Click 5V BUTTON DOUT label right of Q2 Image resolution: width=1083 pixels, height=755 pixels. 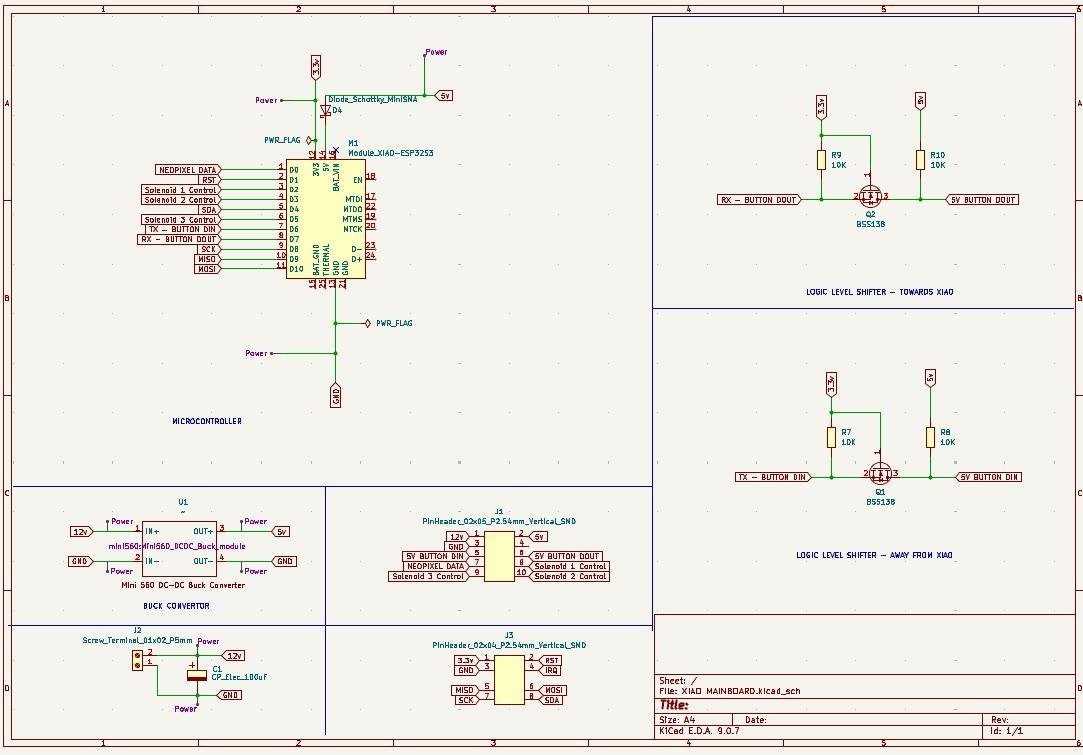click(x=982, y=200)
